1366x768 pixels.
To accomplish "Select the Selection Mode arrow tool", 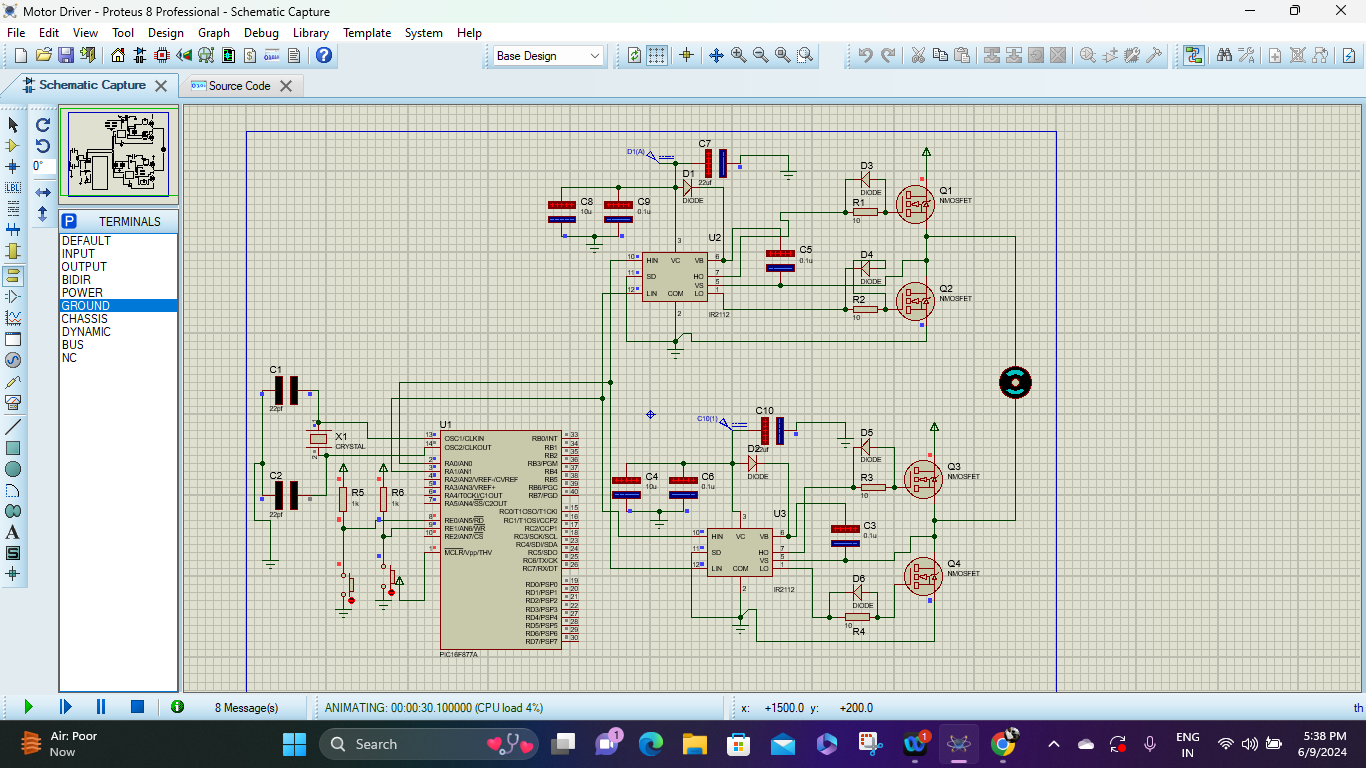I will click(13, 124).
